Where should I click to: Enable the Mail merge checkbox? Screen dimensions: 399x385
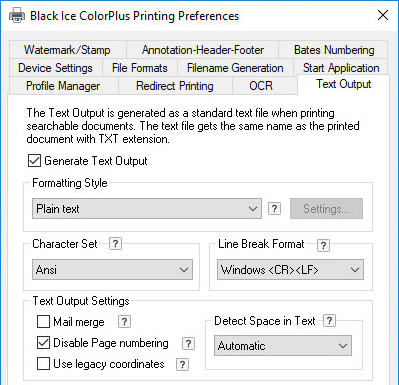point(43,322)
